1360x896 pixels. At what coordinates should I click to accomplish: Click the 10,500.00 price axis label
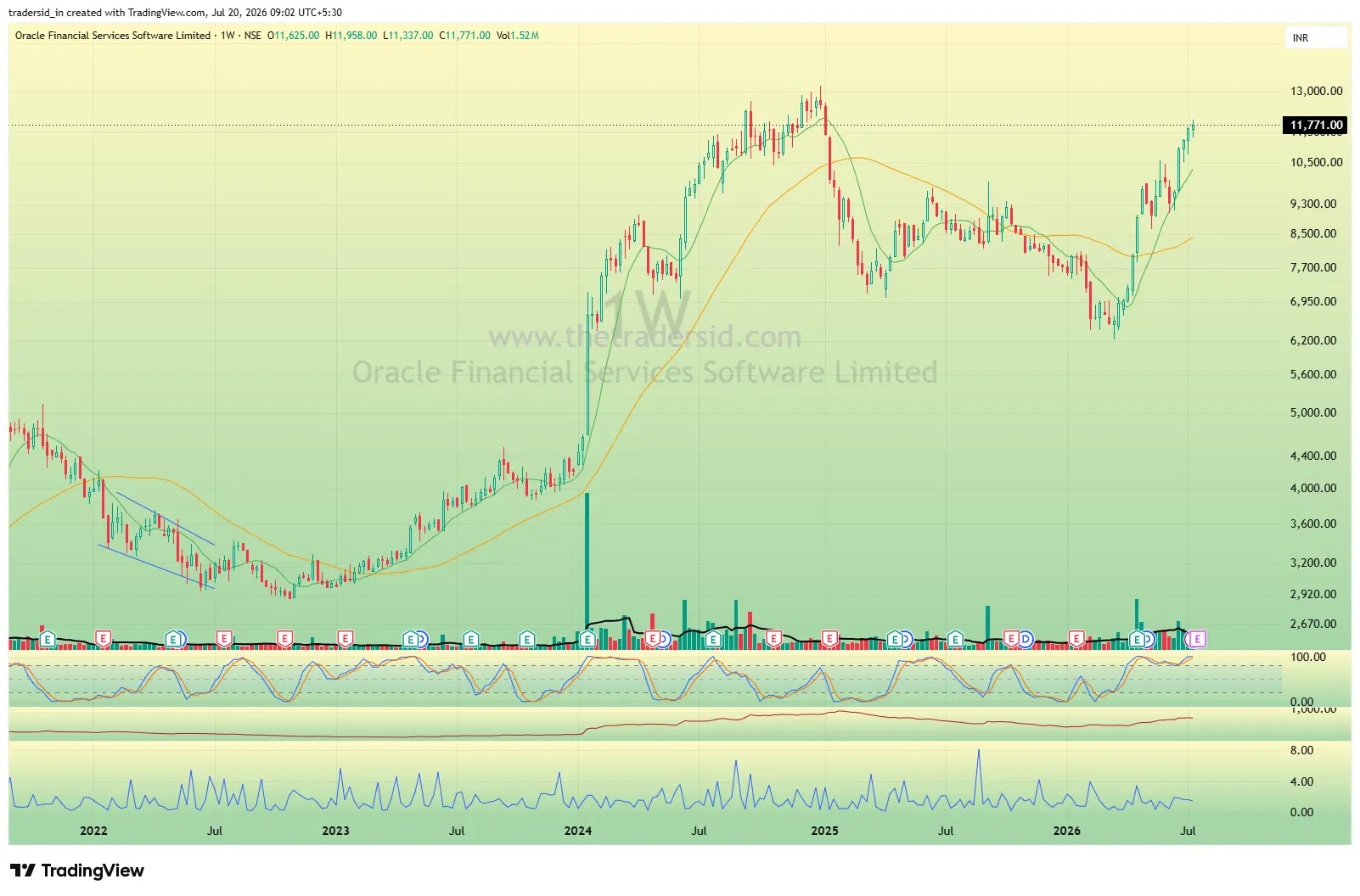(1317, 162)
